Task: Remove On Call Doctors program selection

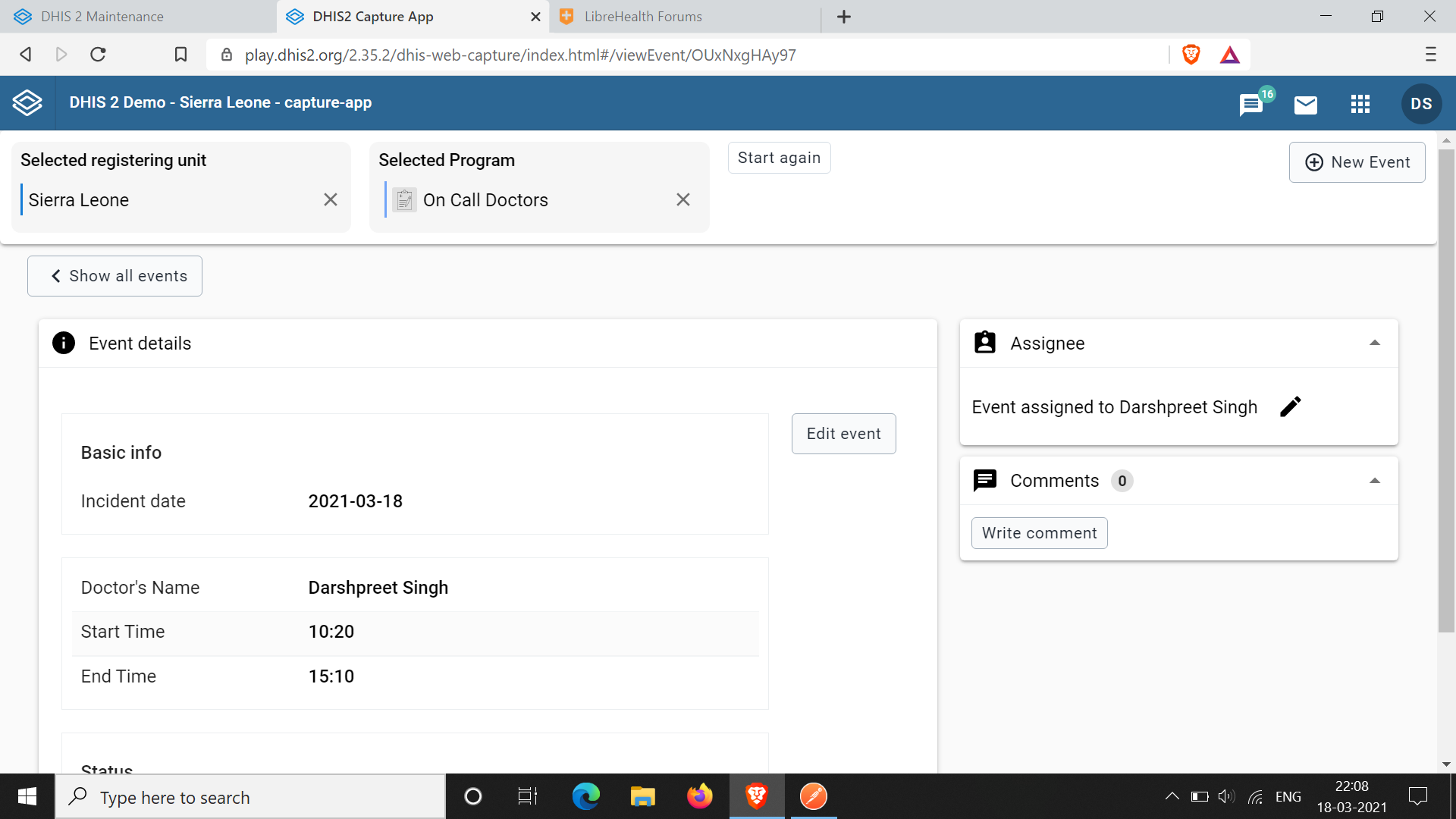Action: [x=683, y=199]
